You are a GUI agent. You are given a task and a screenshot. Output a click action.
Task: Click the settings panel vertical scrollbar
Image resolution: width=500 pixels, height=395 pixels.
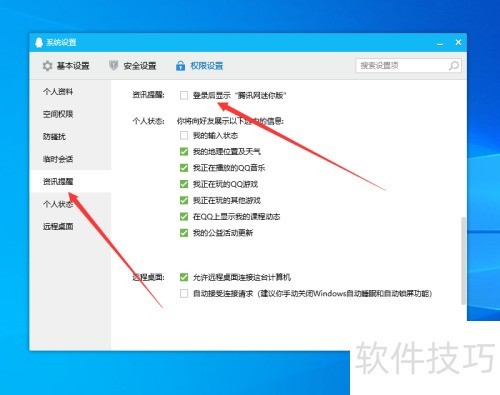coord(463,261)
